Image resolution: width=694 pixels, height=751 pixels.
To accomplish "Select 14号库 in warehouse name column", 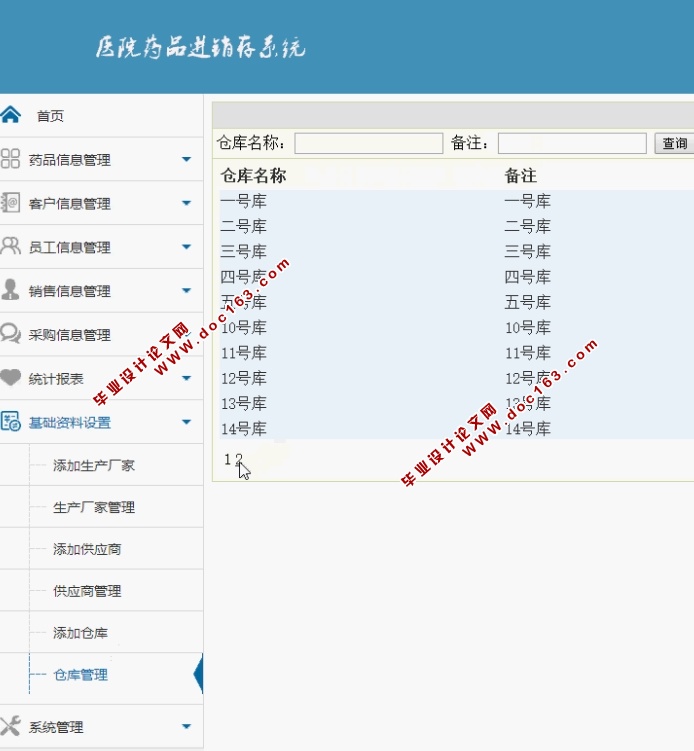I will tap(243, 429).
